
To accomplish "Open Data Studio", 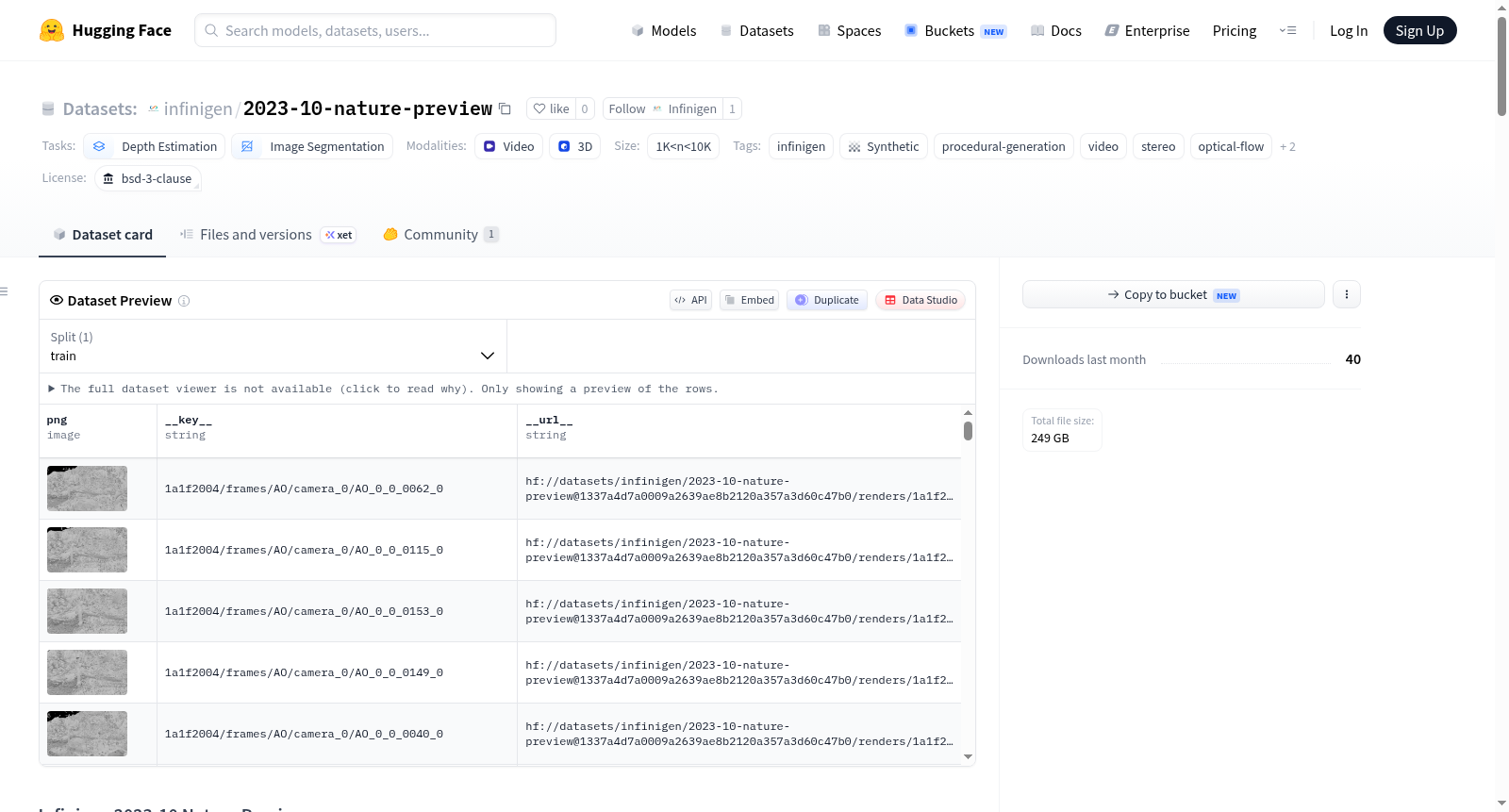I will click(x=920, y=300).
